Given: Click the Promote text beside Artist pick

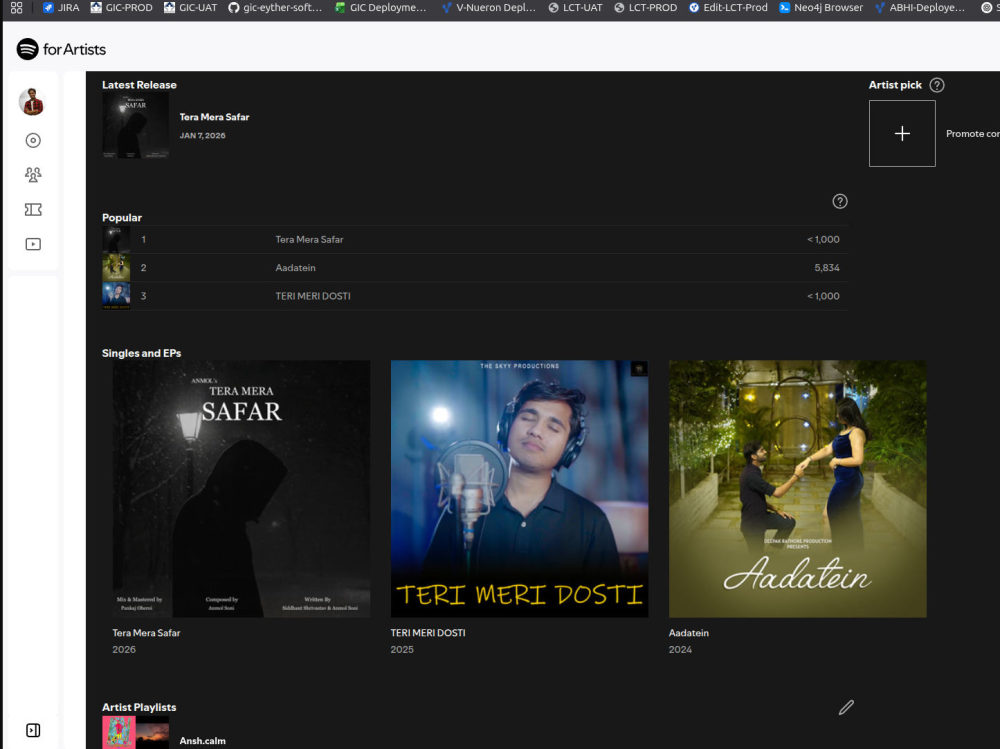Looking at the screenshot, I should (x=973, y=133).
